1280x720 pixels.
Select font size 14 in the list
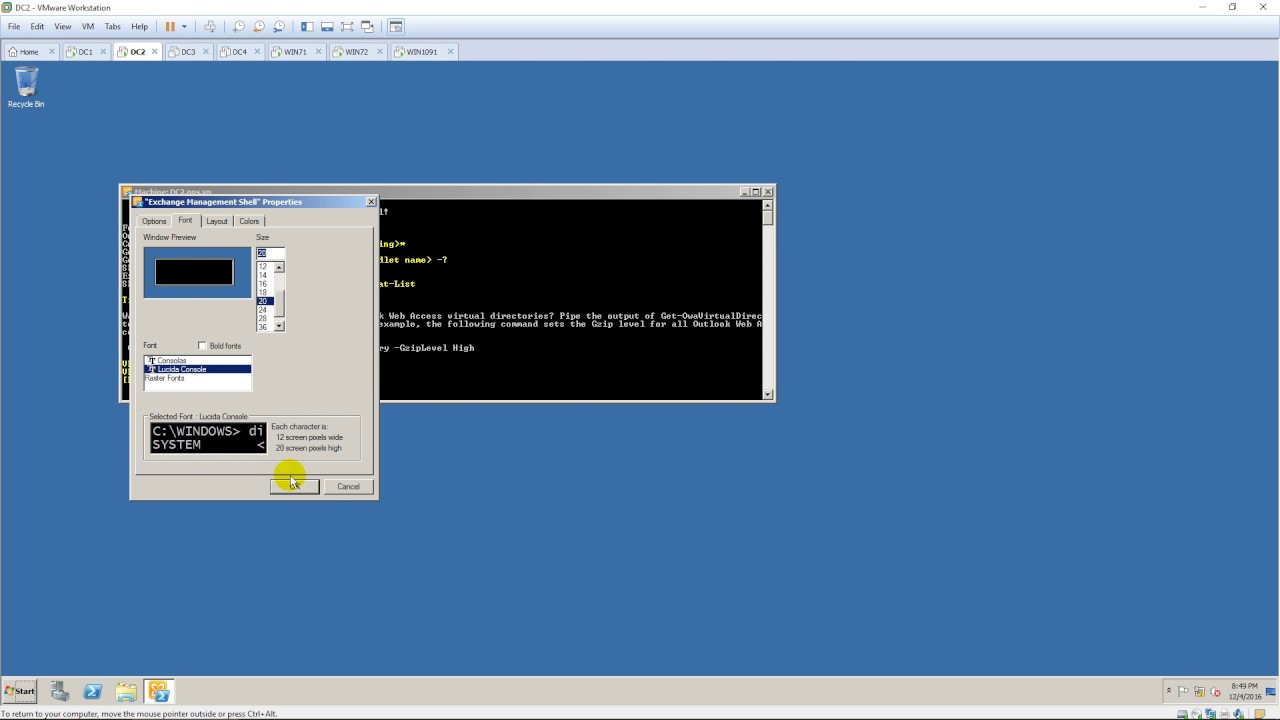coord(264,275)
